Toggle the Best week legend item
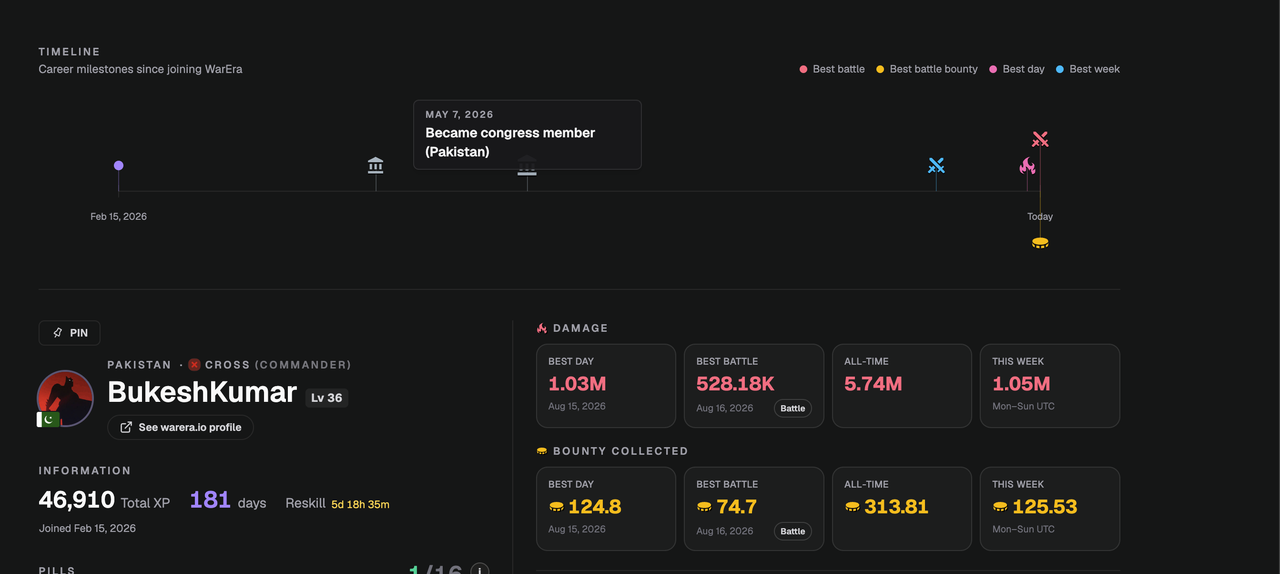 (x=1088, y=69)
